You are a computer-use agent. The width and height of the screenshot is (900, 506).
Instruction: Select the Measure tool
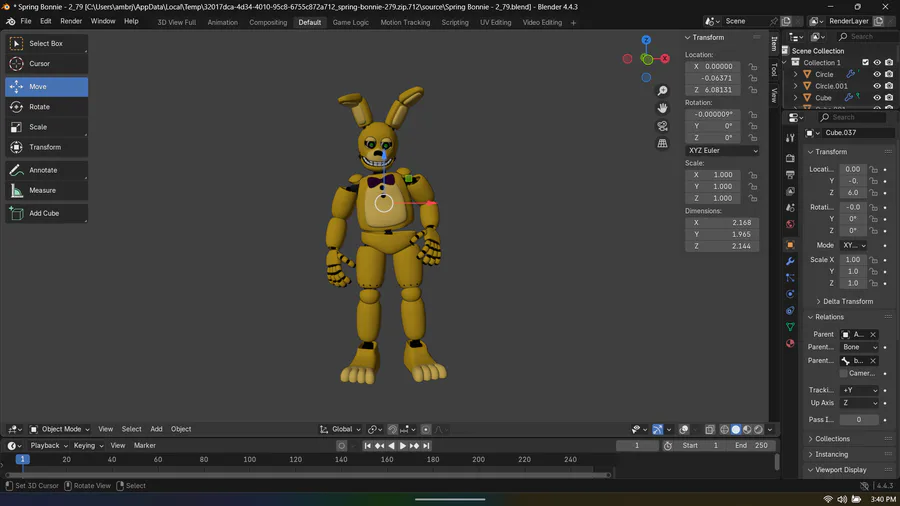(x=46, y=190)
